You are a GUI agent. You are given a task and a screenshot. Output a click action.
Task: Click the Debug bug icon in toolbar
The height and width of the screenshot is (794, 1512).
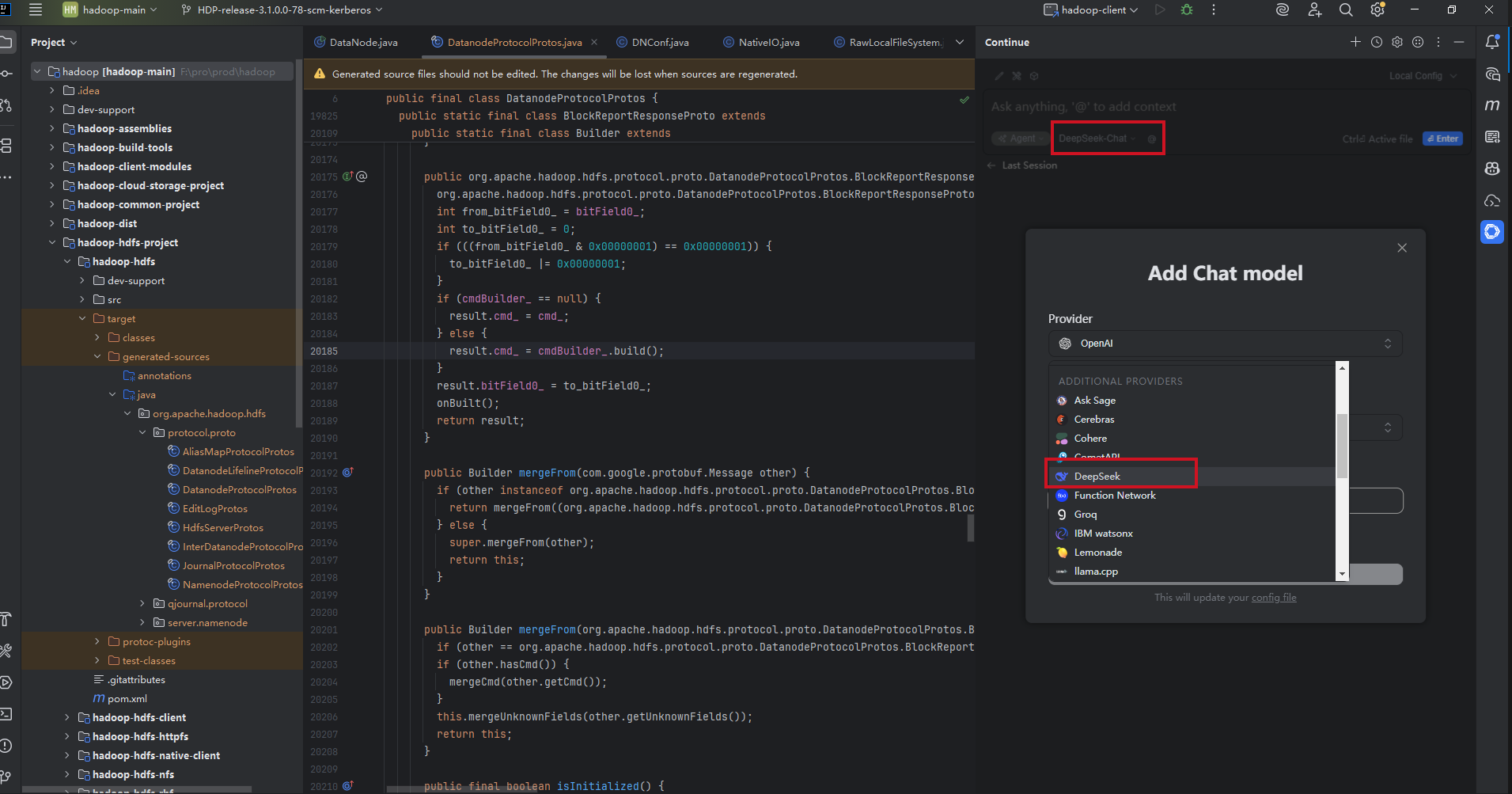click(x=1187, y=10)
